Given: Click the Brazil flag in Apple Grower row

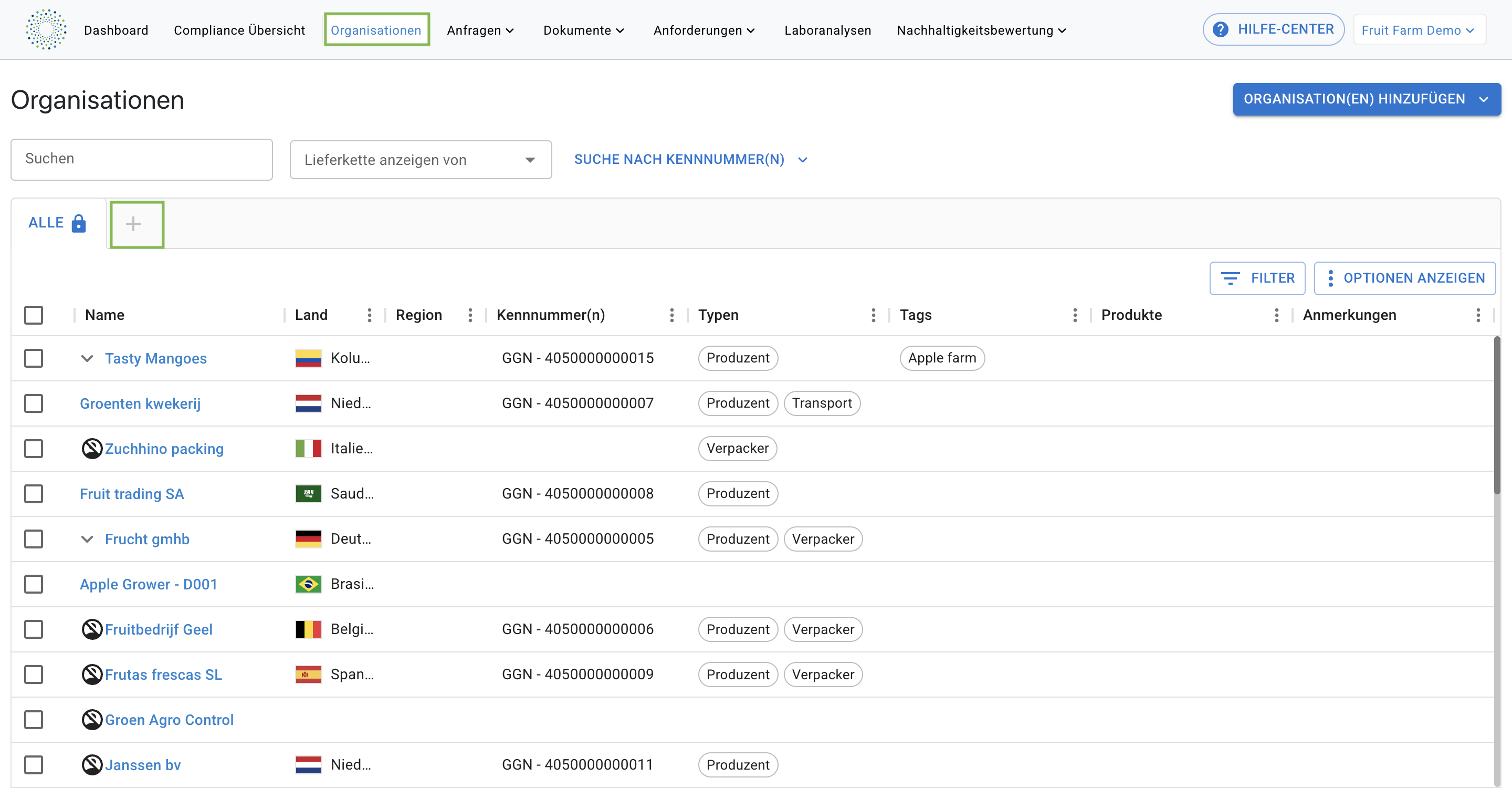Looking at the screenshot, I should tap(308, 584).
